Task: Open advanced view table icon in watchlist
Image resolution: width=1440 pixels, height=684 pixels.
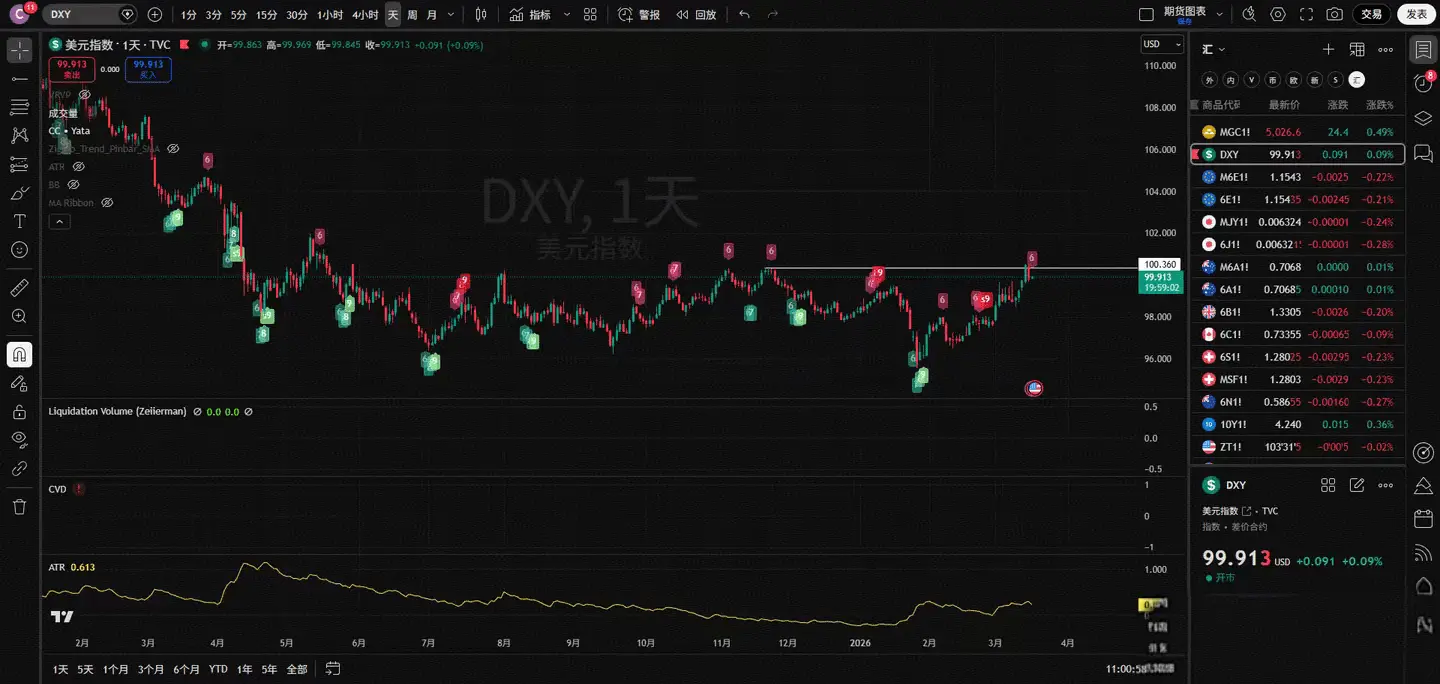Action: [x=1357, y=49]
